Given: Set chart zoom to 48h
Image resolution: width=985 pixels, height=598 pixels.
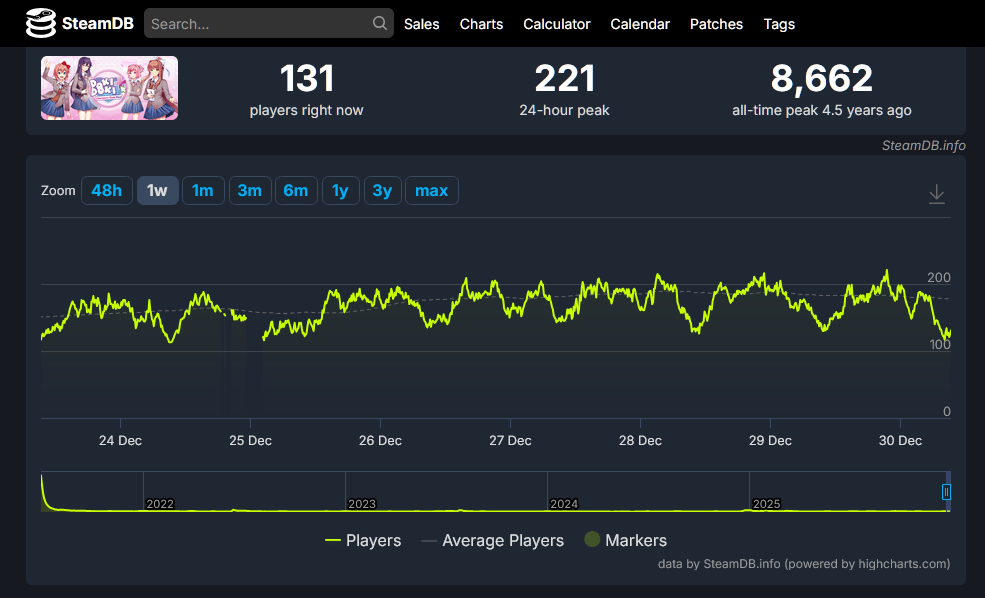Looking at the screenshot, I should (107, 190).
